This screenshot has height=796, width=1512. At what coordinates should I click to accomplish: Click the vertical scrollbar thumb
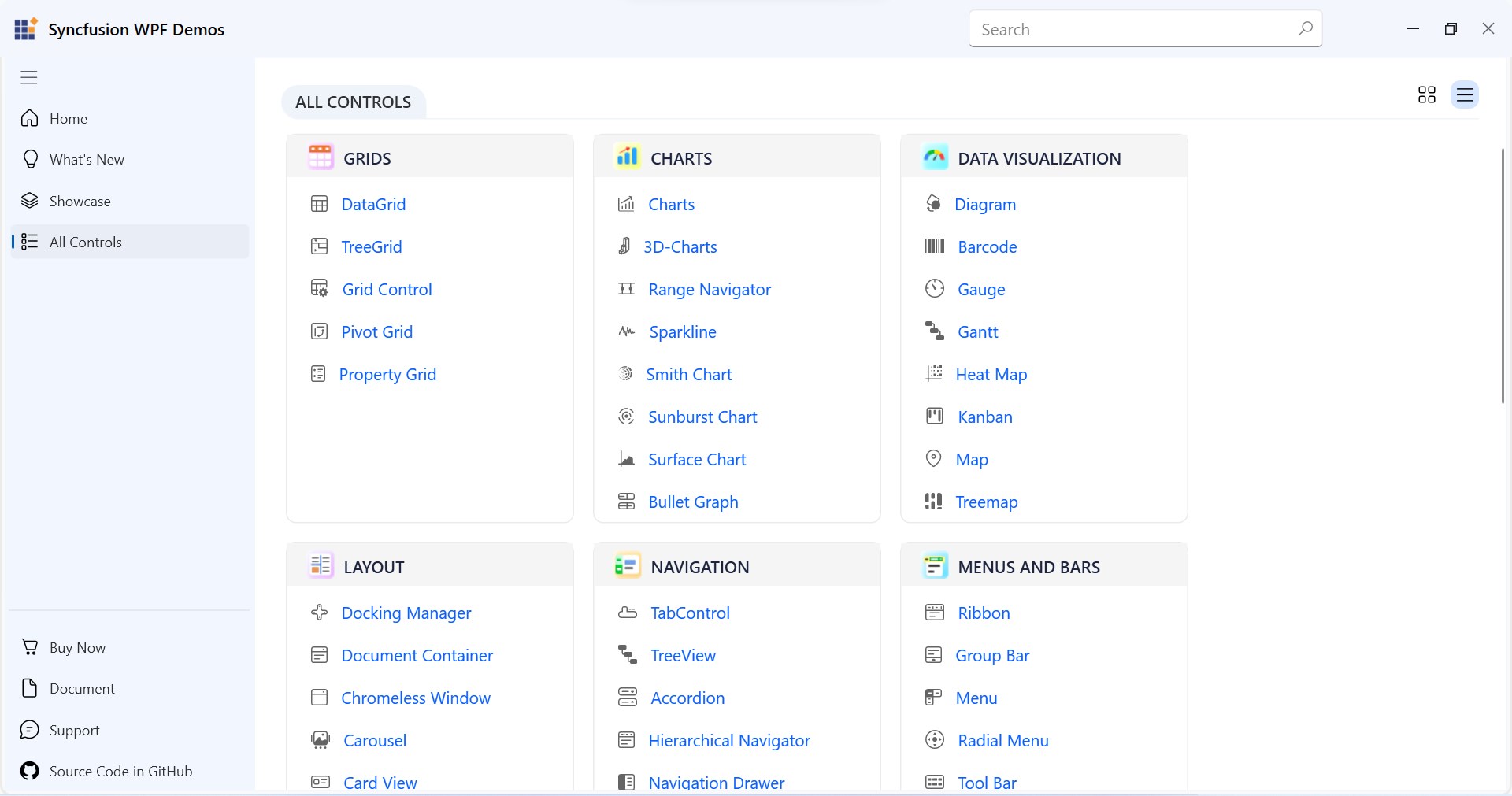[1503, 276]
